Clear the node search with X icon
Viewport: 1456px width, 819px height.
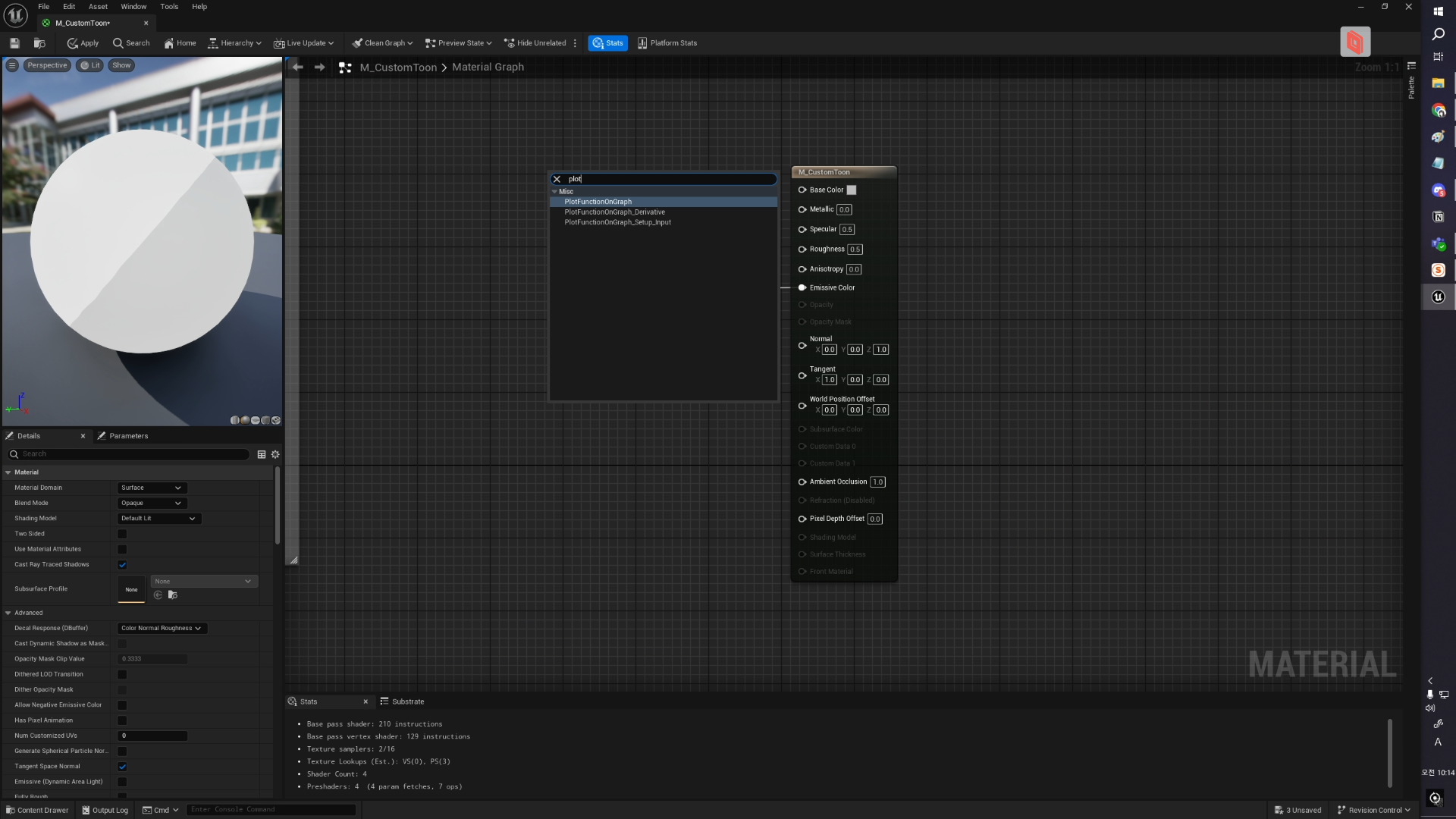point(557,180)
